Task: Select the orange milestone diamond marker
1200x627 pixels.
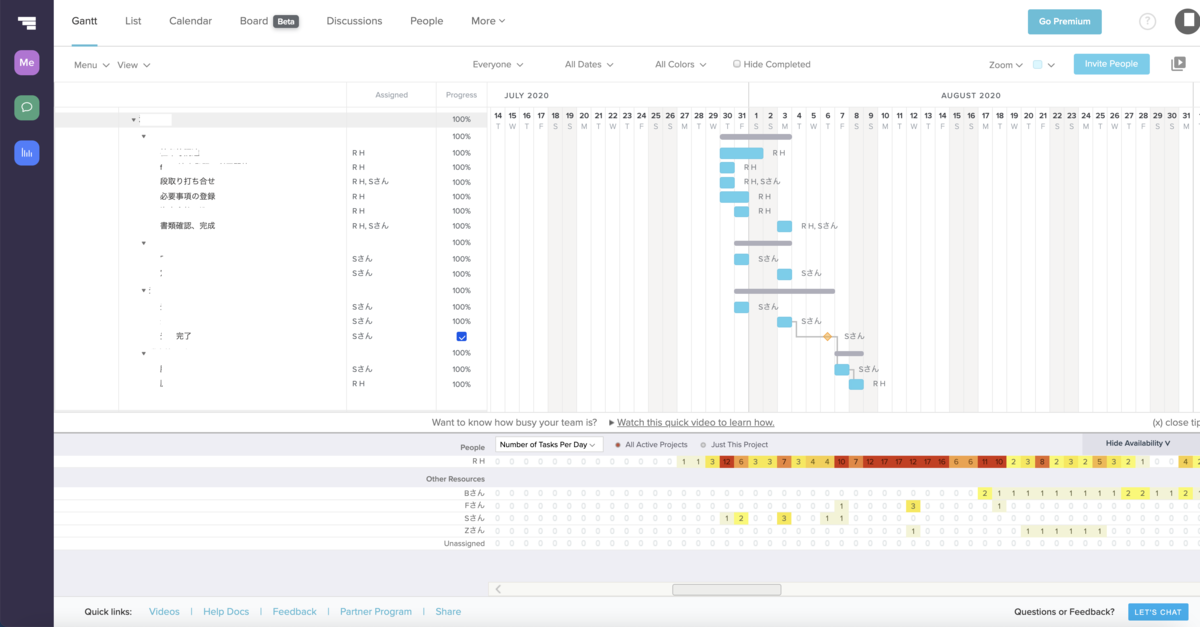Action: pyautogui.click(x=828, y=336)
